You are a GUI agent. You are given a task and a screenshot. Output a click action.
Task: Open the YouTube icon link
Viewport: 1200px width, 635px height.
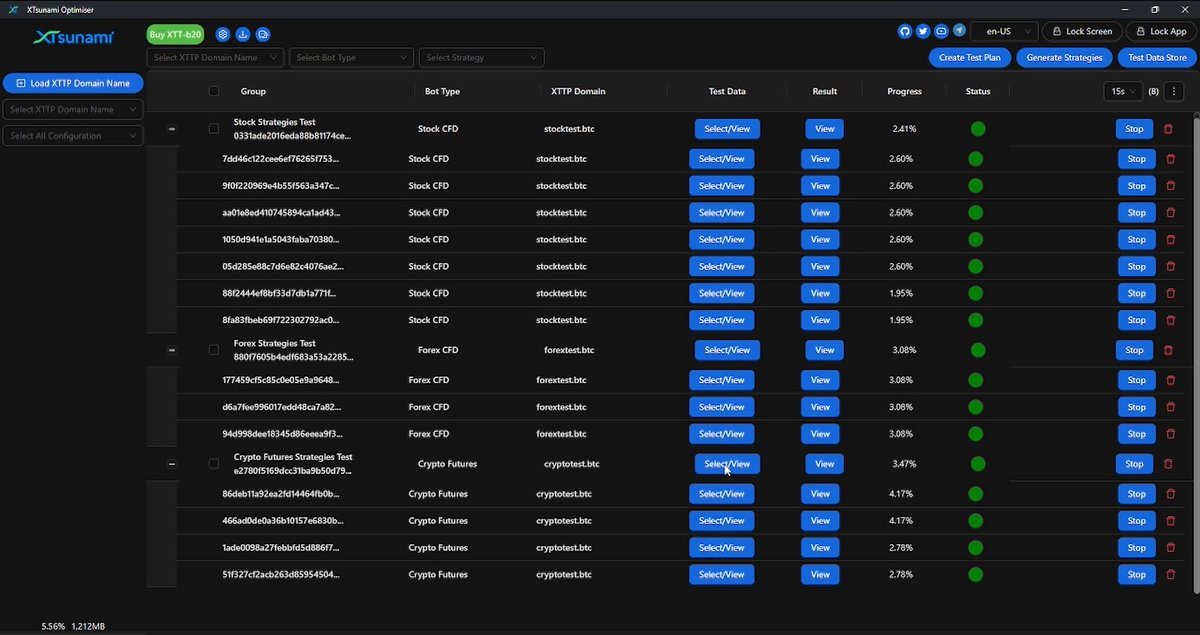941,31
